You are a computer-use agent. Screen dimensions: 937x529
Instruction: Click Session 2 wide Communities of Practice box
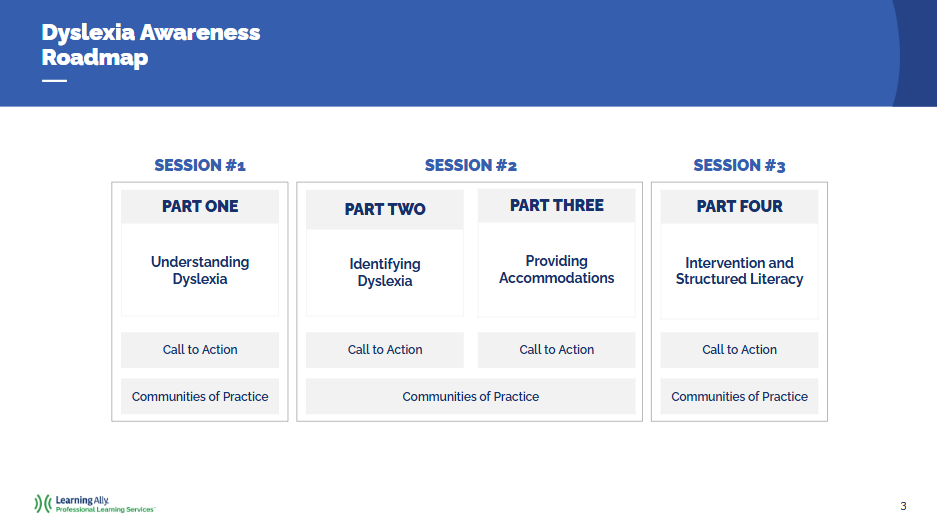470,396
